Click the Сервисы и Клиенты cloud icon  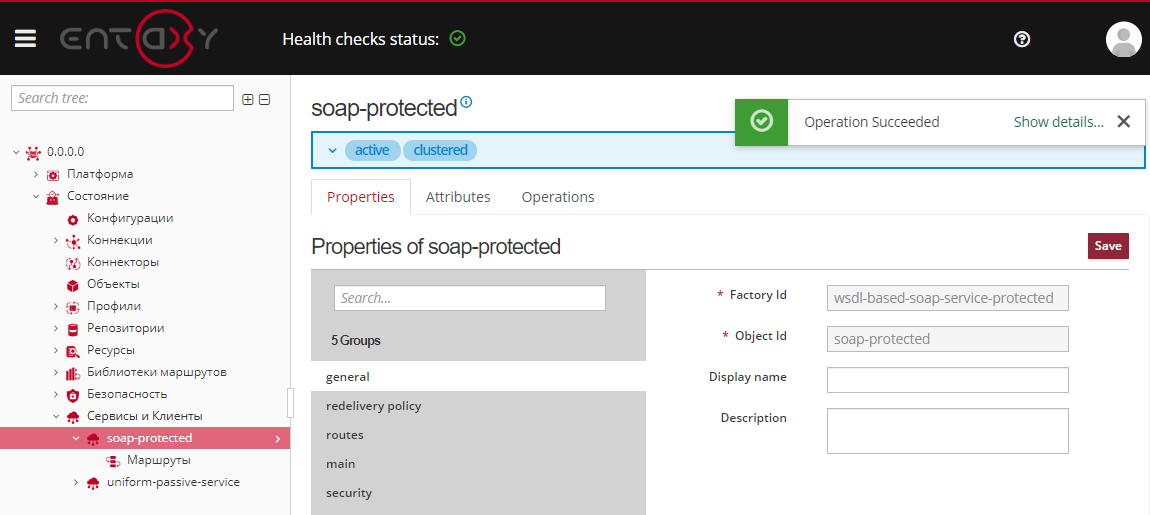73,417
